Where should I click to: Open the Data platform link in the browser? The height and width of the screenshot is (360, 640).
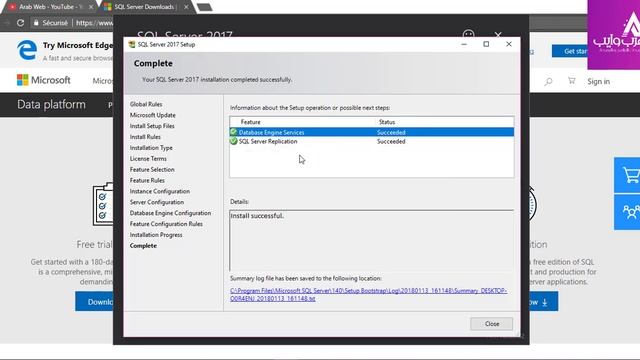coord(51,104)
